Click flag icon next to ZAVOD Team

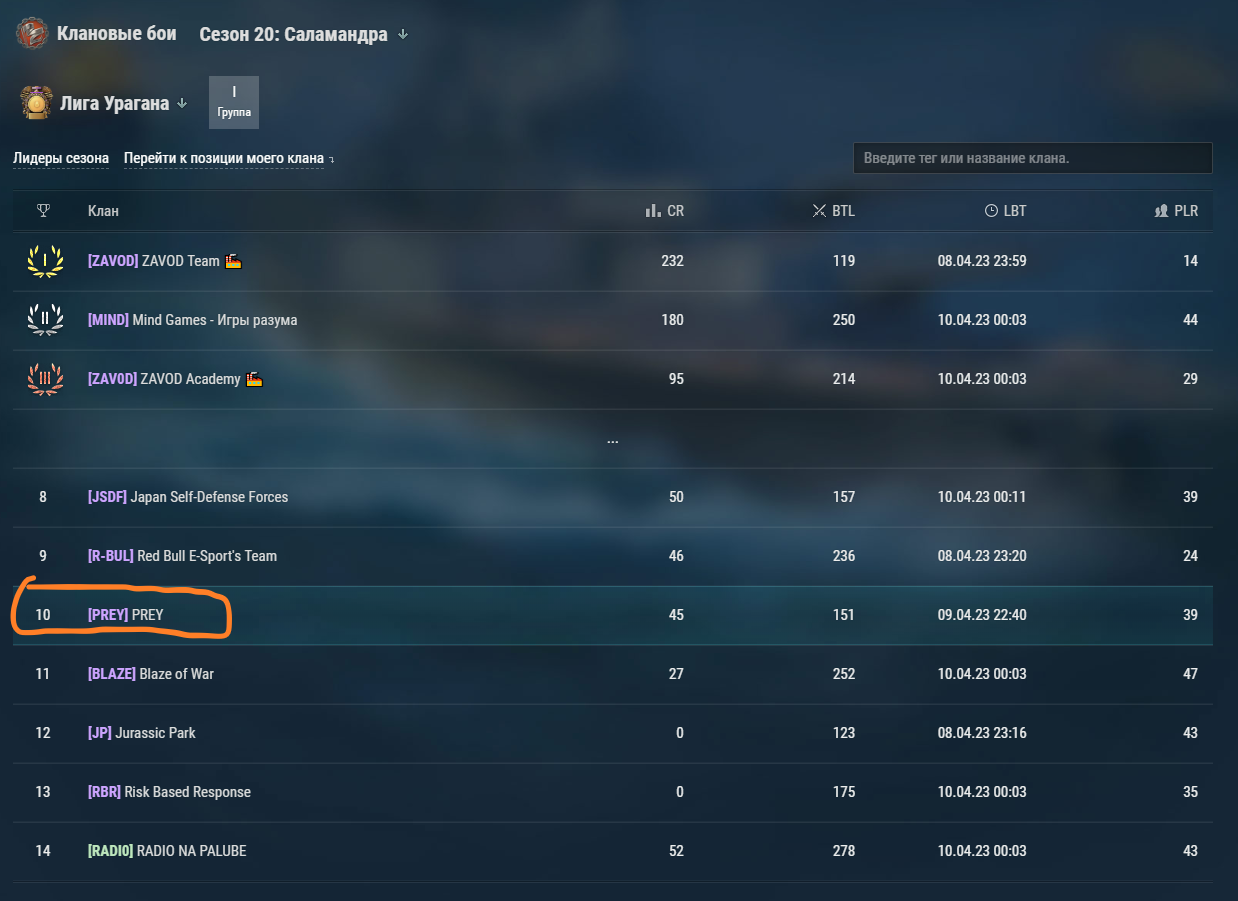point(234,261)
